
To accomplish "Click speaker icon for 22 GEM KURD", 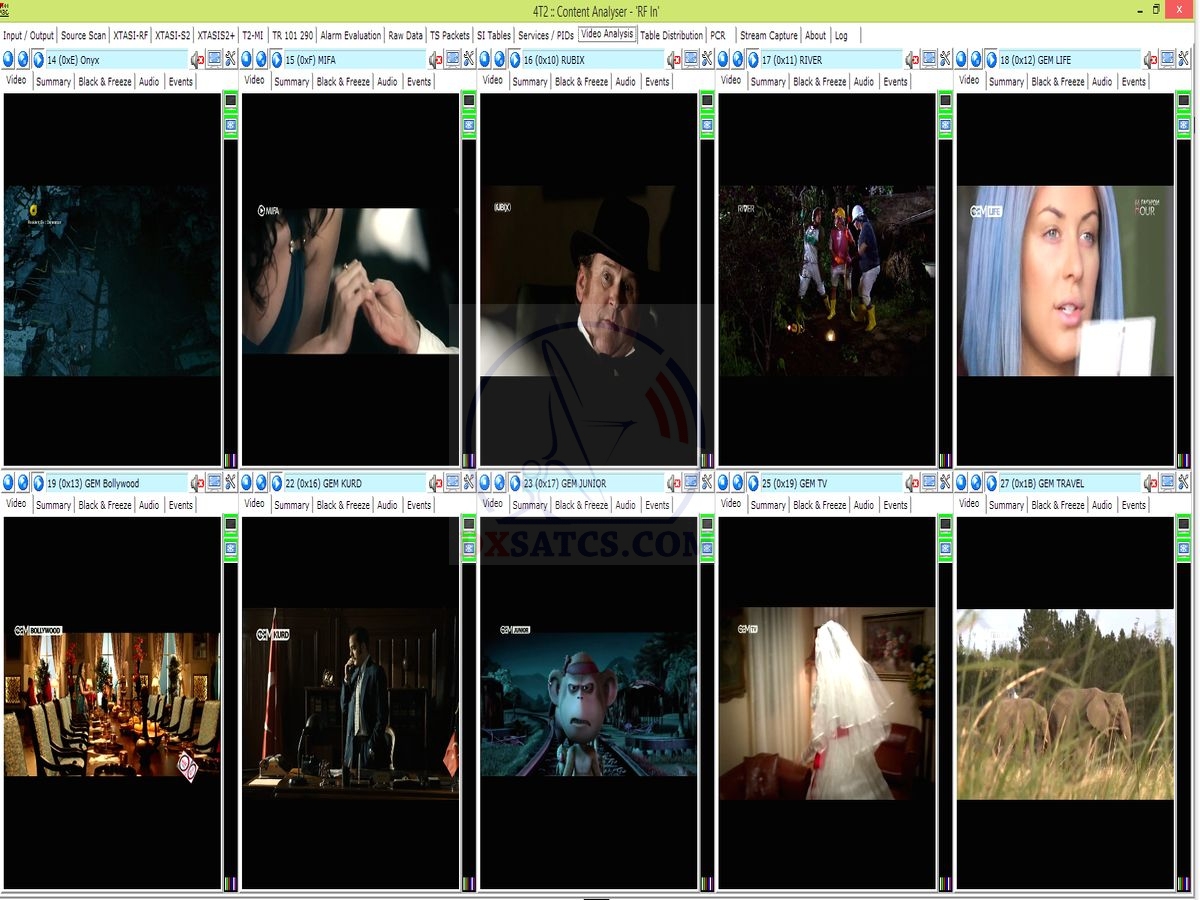I will pos(436,483).
